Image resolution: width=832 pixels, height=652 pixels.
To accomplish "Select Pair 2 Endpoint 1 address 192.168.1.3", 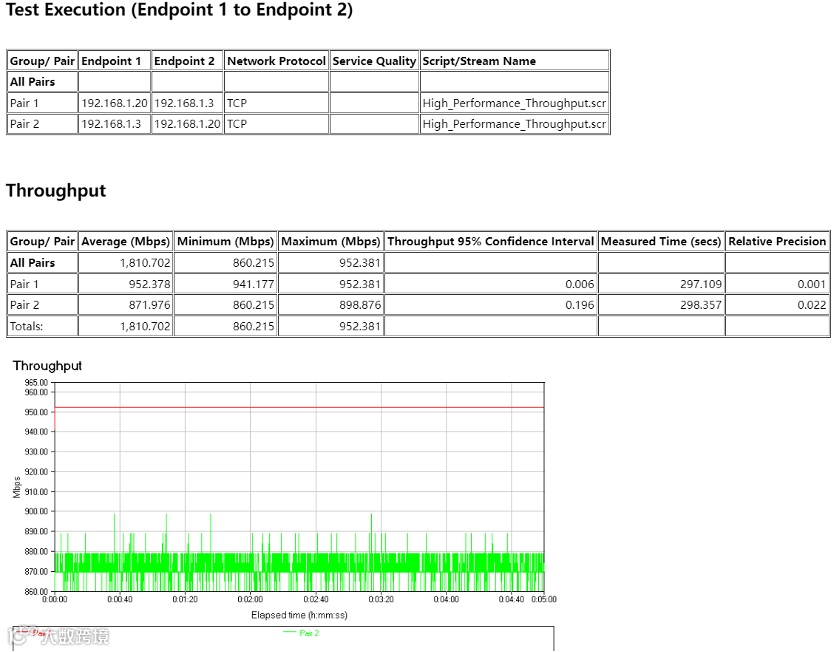I will (x=111, y=124).
